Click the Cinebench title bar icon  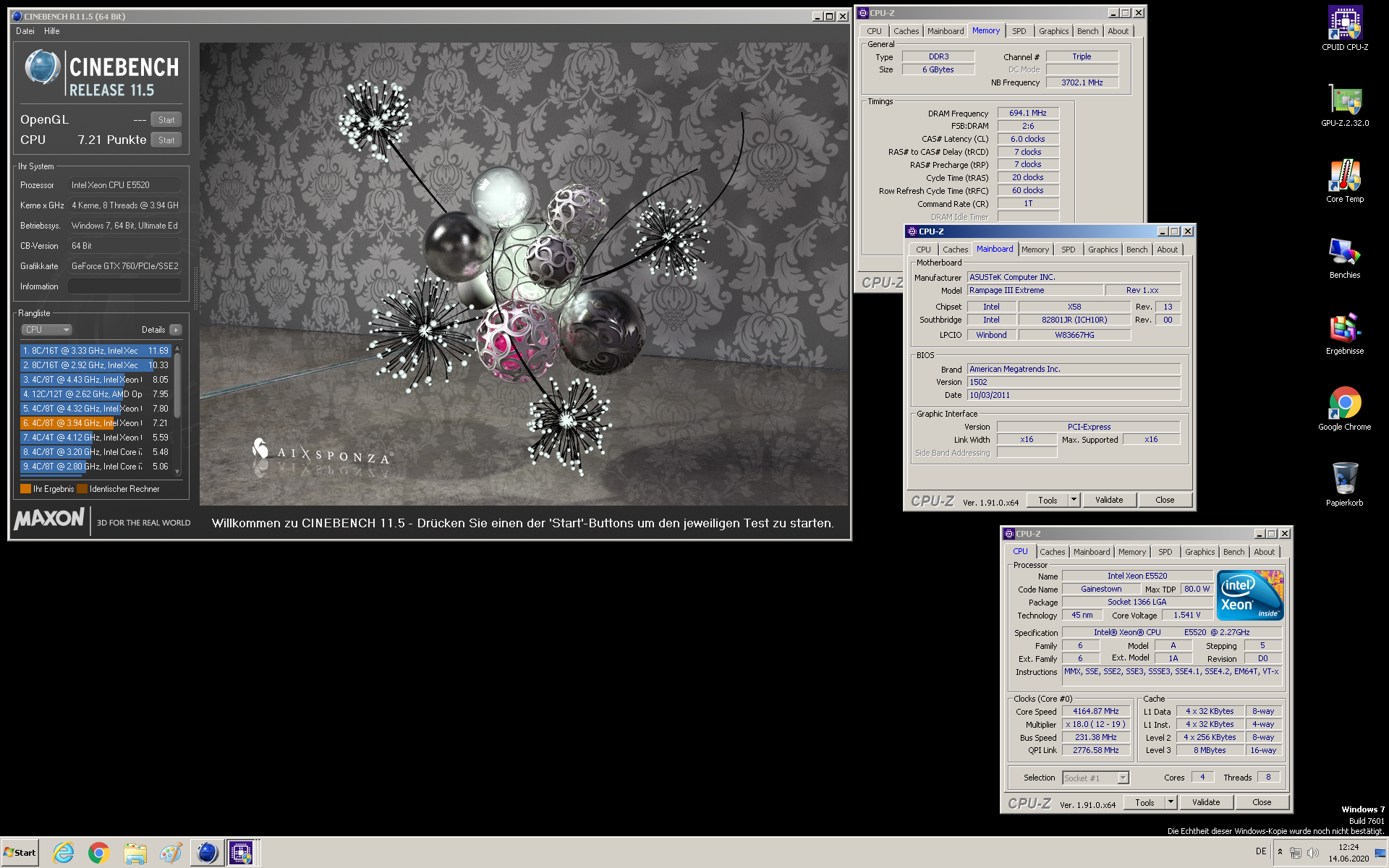17,16
